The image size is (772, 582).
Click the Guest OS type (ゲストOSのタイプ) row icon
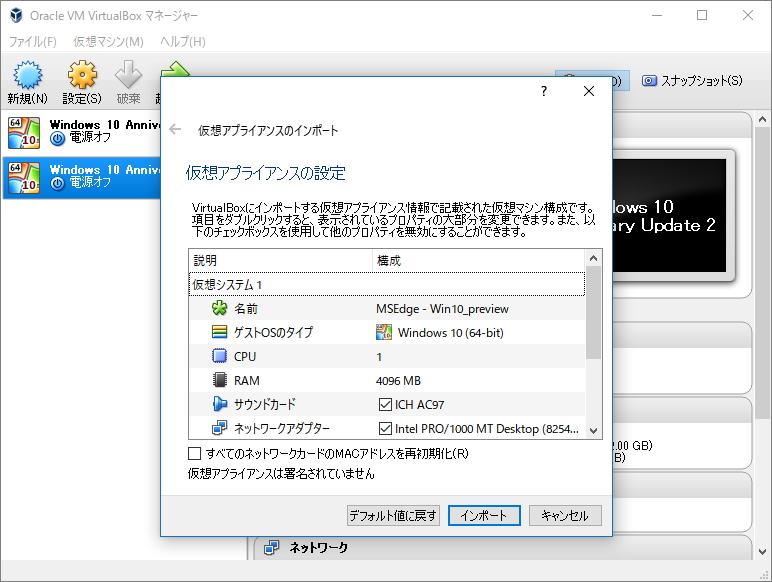(219, 332)
